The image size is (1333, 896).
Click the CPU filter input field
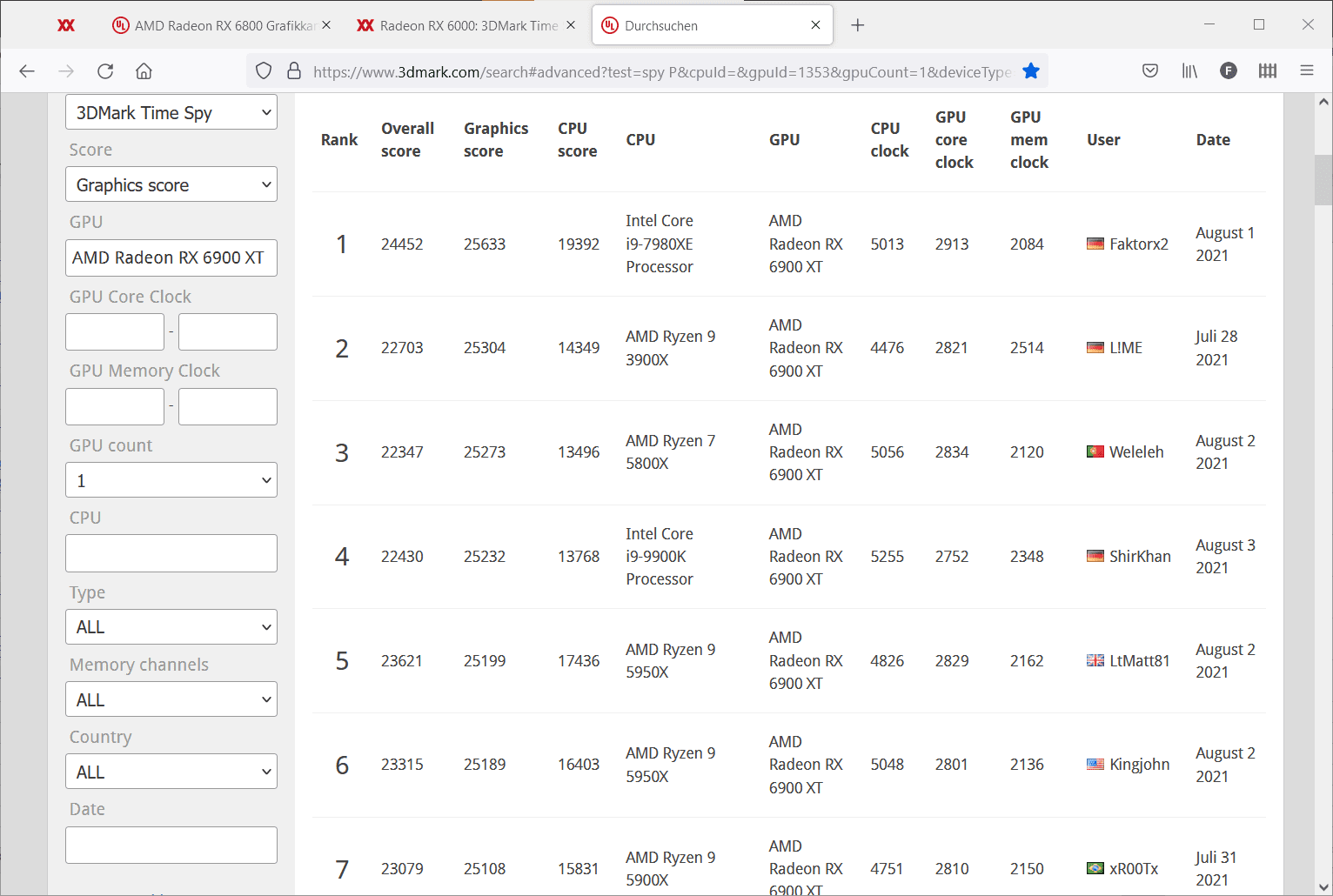[x=171, y=553]
